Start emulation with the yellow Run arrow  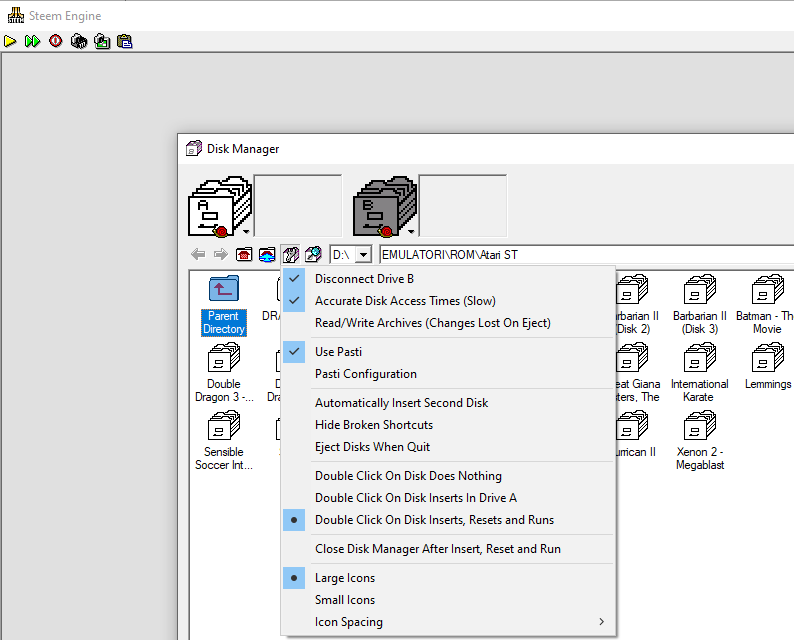pos(10,41)
